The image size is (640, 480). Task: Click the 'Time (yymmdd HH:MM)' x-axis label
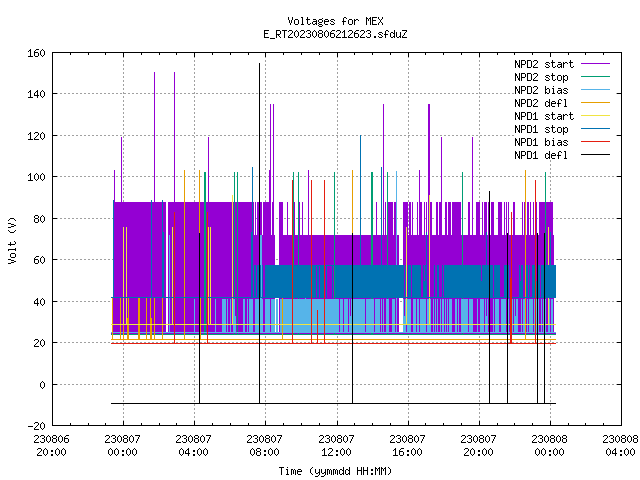[335, 471]
